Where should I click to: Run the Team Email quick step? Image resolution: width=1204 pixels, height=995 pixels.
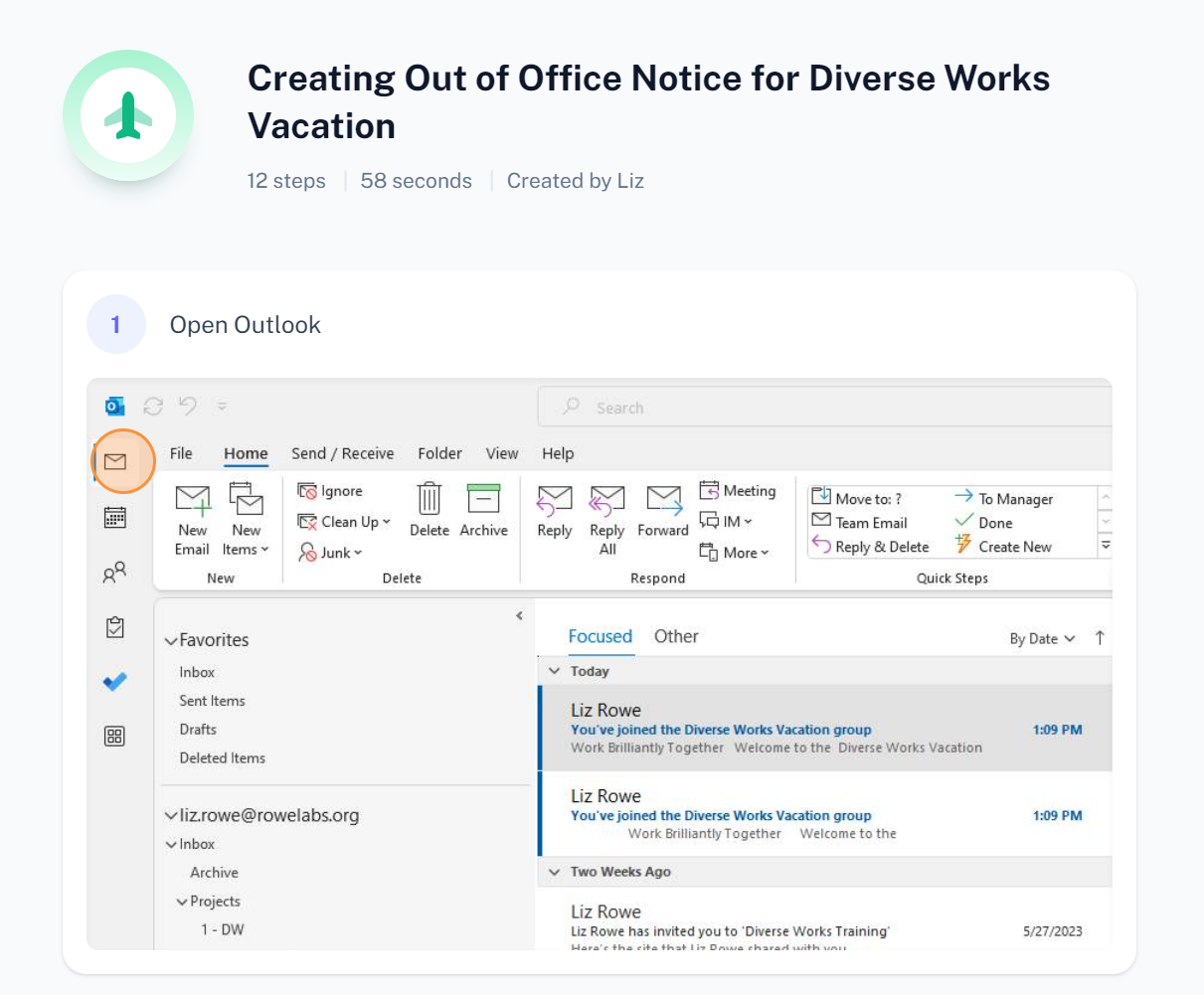860,522
